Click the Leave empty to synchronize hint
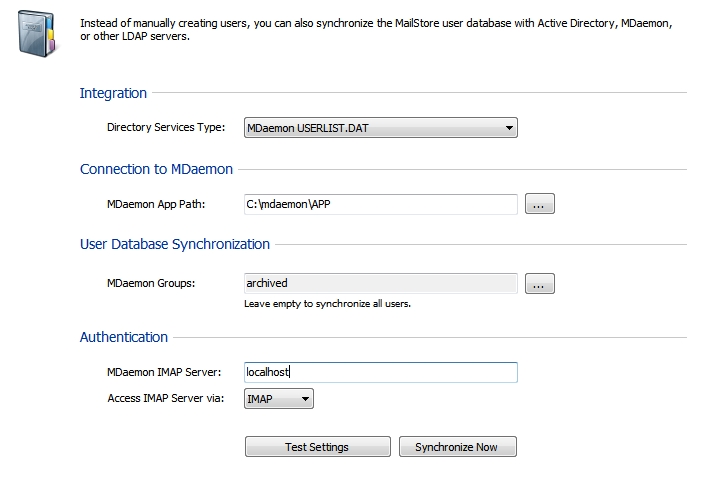The height and width of the screenshot is (497, 713). (327, 304)
